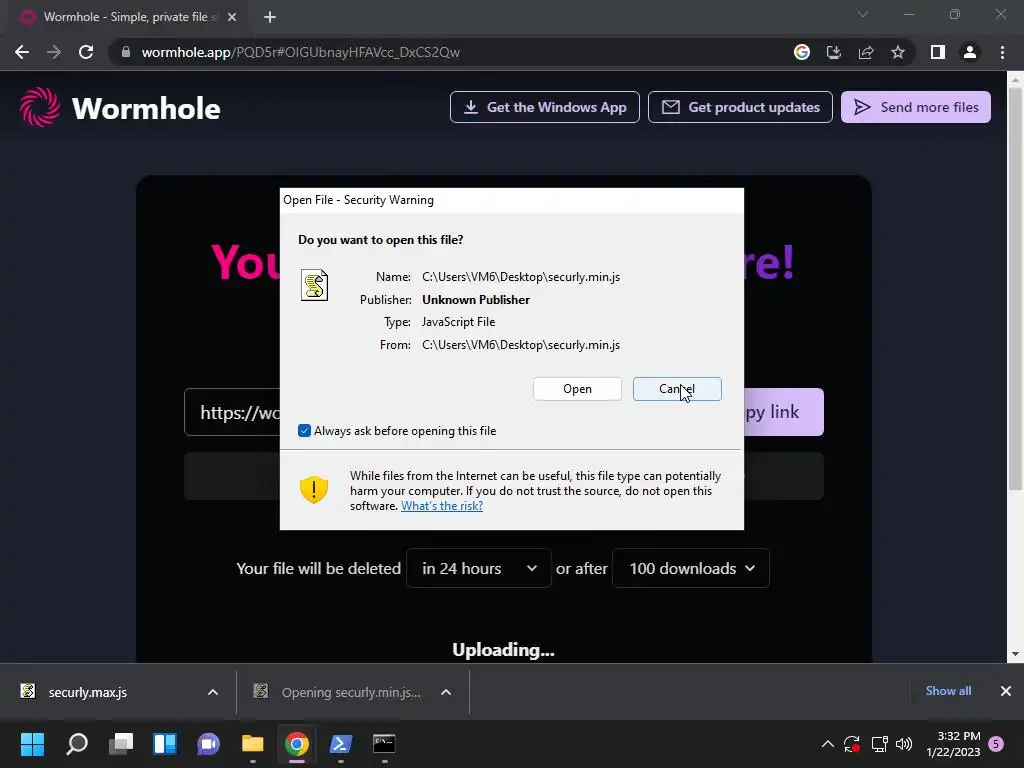Screen dimensions: 1024x768
Task: Reload the page with the refresh icon
Action: [x=86, y=52]
